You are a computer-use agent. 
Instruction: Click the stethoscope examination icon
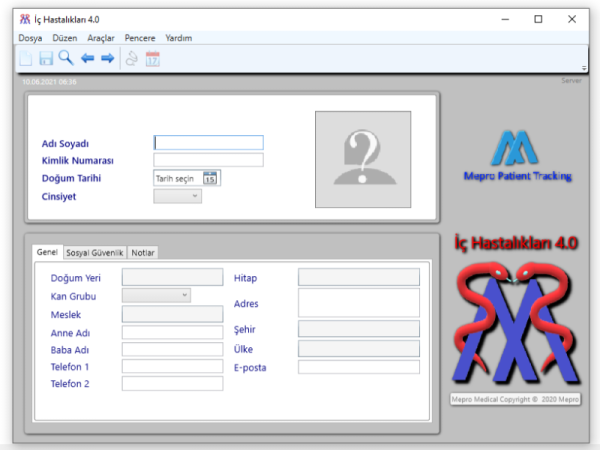coord(132,59)
